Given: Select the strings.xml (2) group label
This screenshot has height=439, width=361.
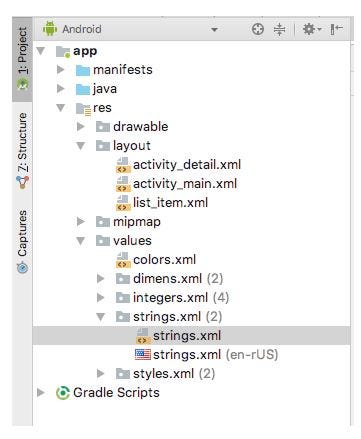Looking at the screenshot, I should [x=178, y=317].
